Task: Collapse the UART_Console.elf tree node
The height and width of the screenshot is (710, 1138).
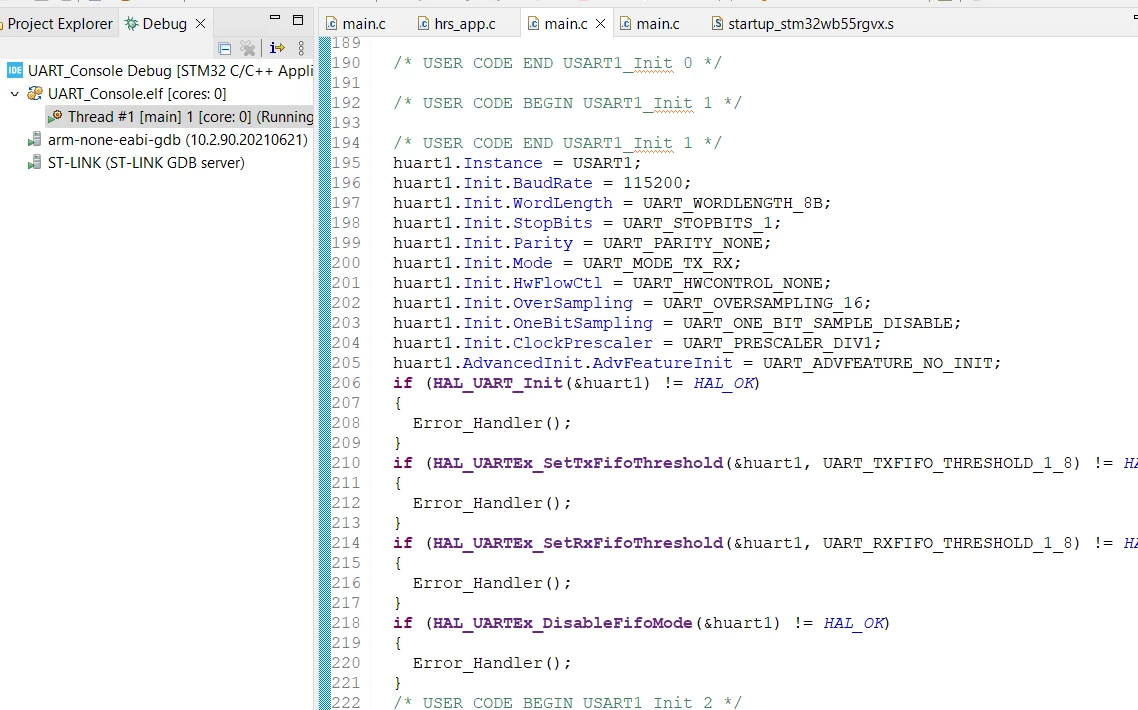Action: [15, 94]
